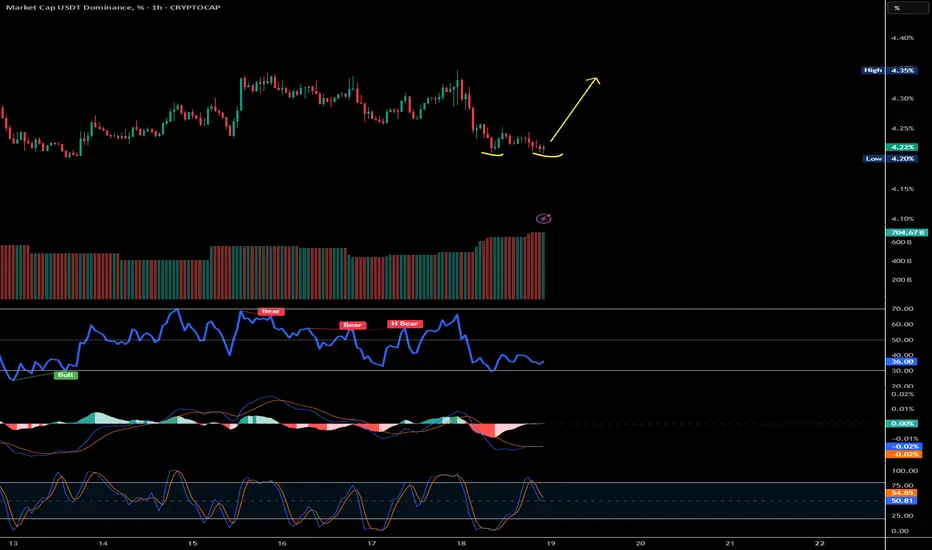
Task: Click the RSI 30.00 axis value
Action: pyautogui.click(x=902, y=371)
